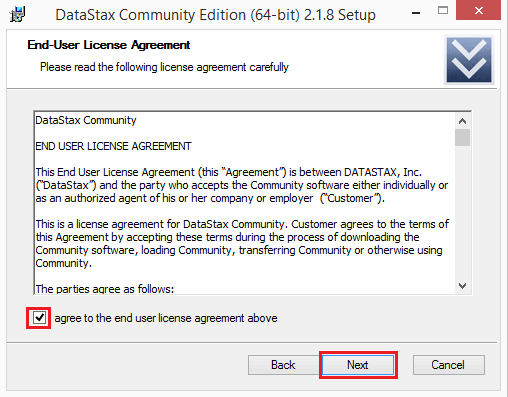Image resolution: width=508 pixels, height=397 pixels.
Task: Click the 'DataStax Community' line in license box
Action: (x=86, y=120)
